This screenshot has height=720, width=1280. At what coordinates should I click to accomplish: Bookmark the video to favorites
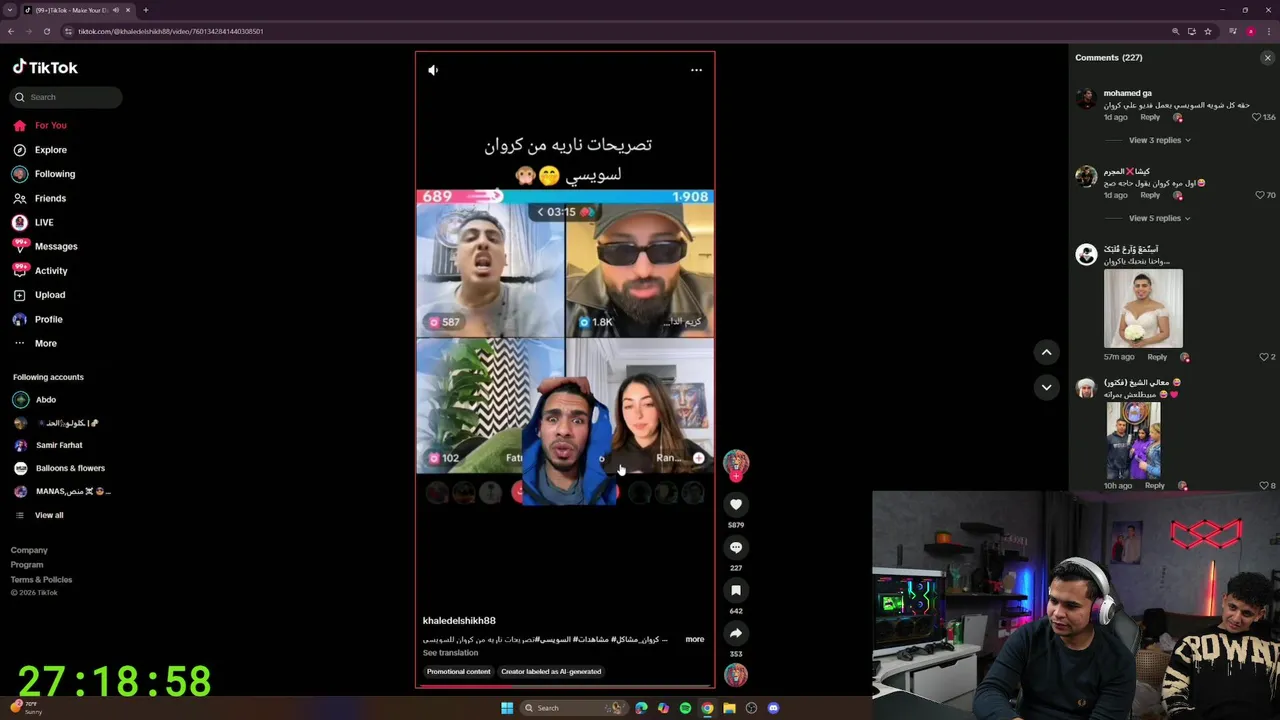(x=736, y=591)
